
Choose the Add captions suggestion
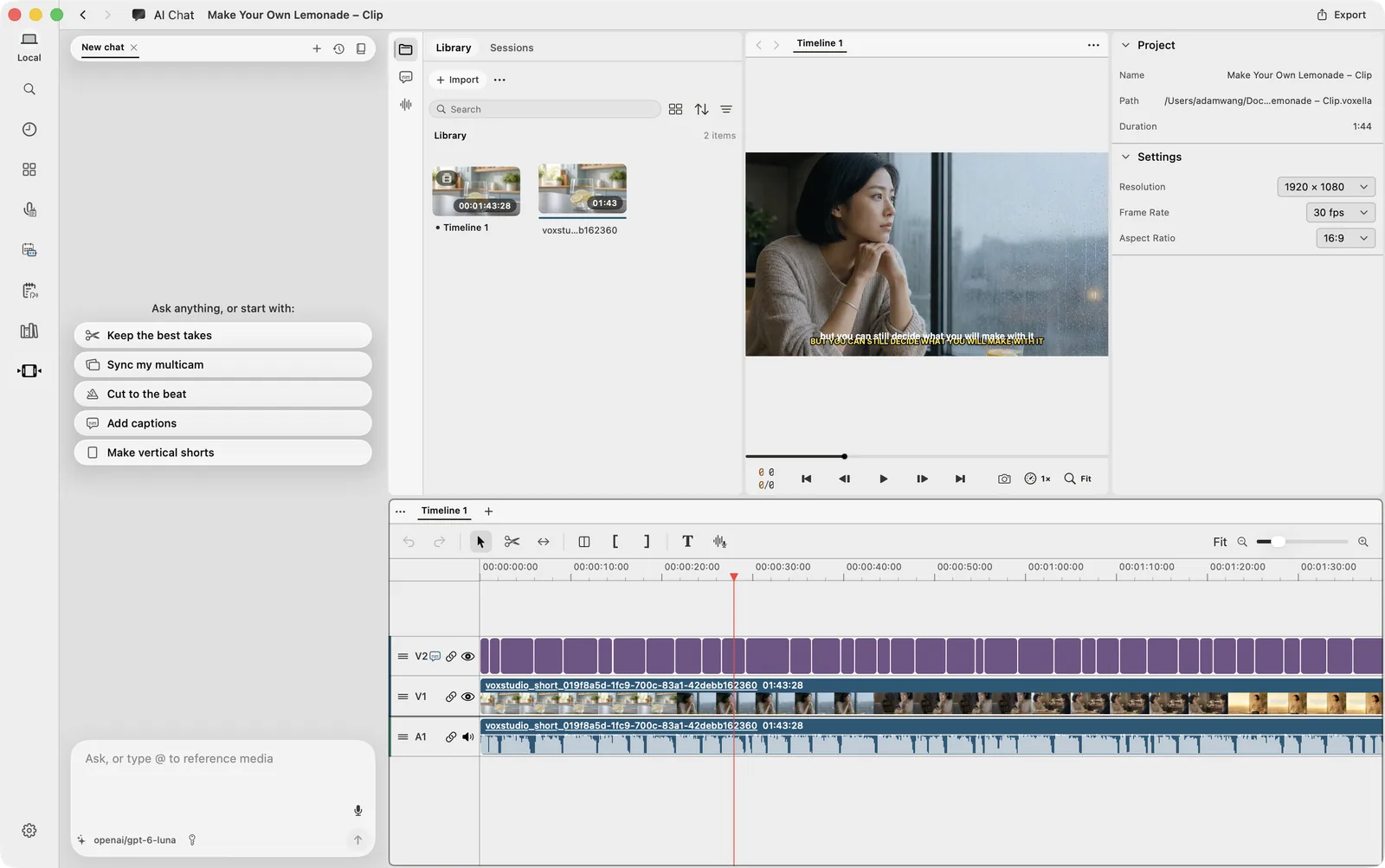click(x=223, y=423)
